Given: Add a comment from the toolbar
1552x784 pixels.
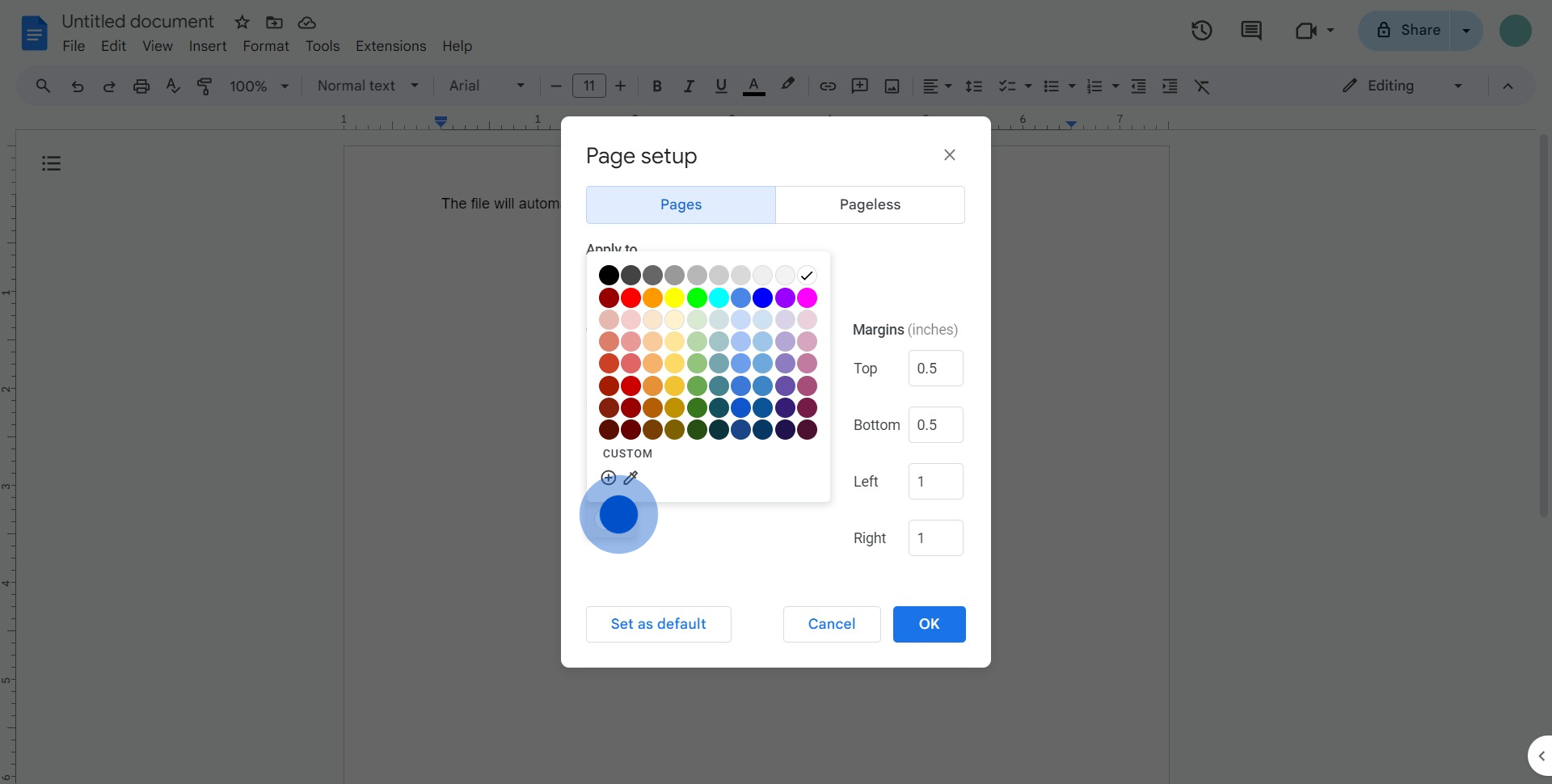Looking at the screenshot, I should coord(860,86).
